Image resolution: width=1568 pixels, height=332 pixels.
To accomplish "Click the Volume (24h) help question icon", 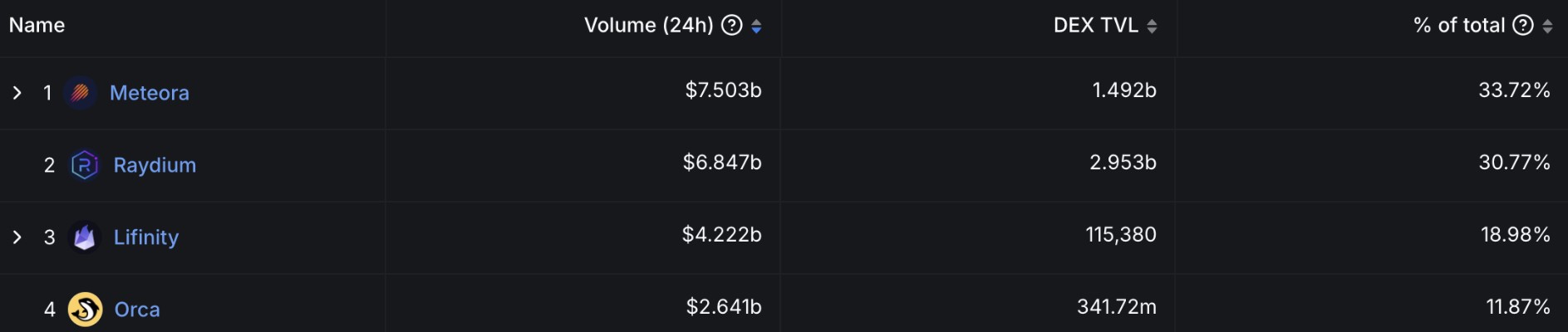I will [732, 26].
